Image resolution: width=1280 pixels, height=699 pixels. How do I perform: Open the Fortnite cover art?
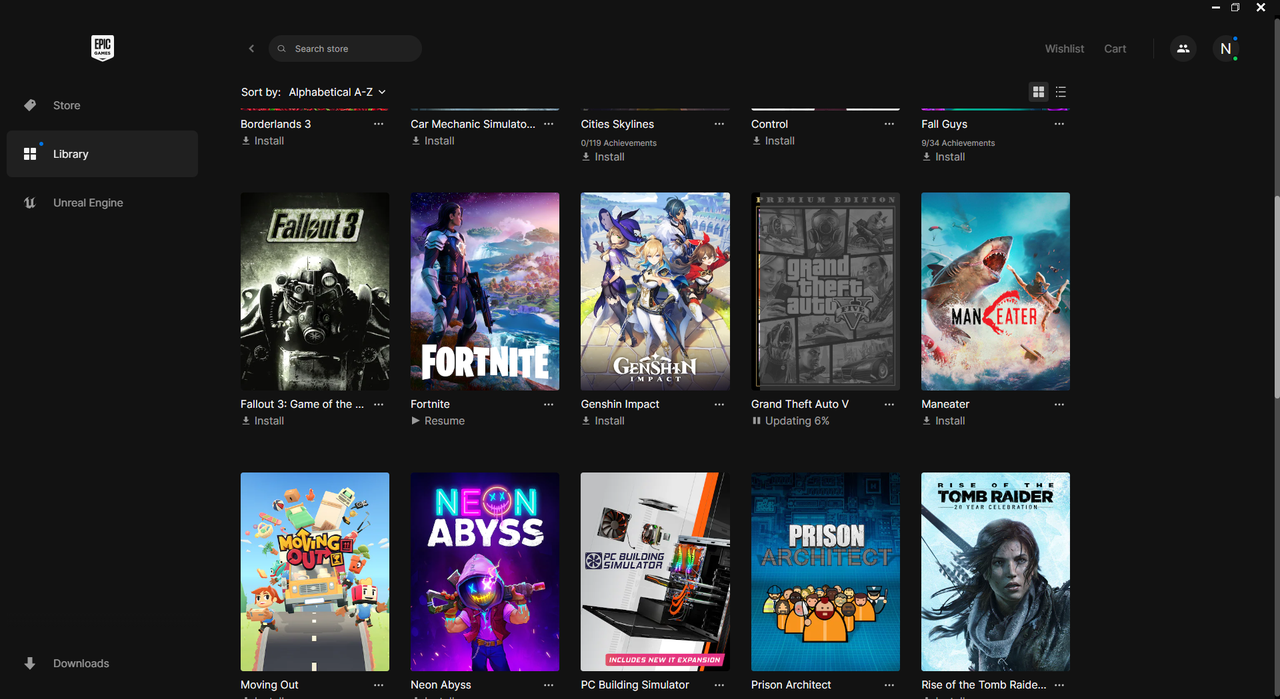click(485, 291)
